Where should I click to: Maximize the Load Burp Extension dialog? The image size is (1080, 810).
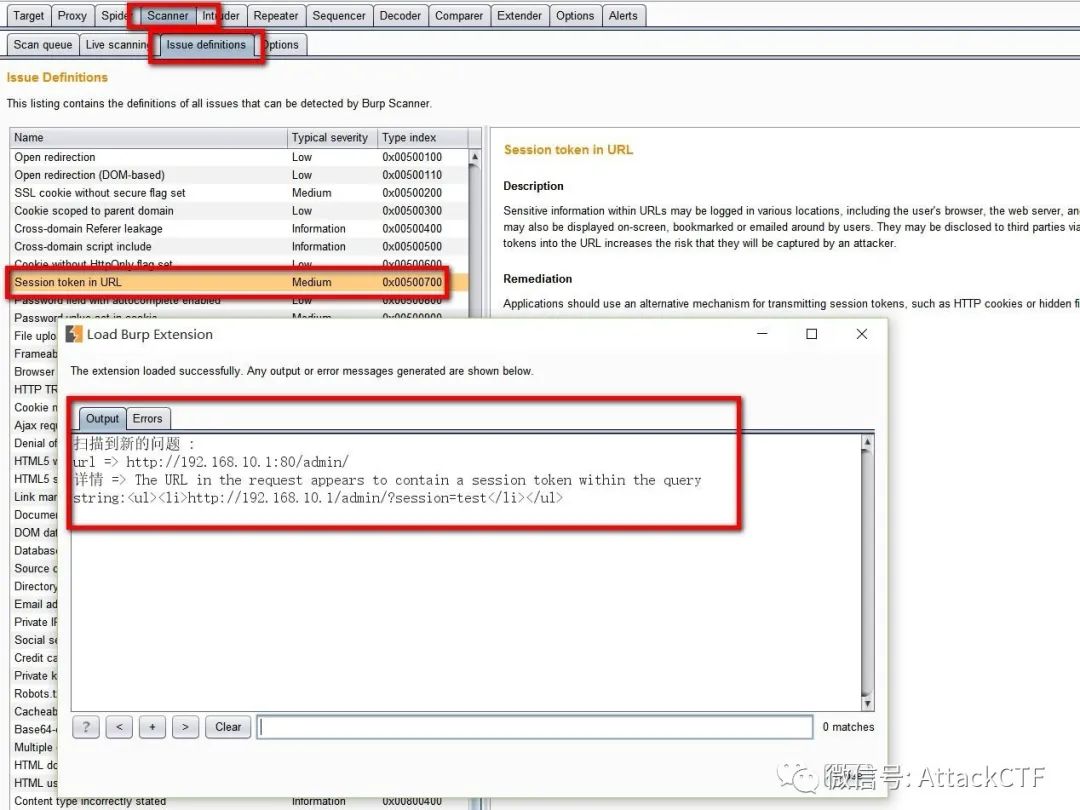point(812,334)
